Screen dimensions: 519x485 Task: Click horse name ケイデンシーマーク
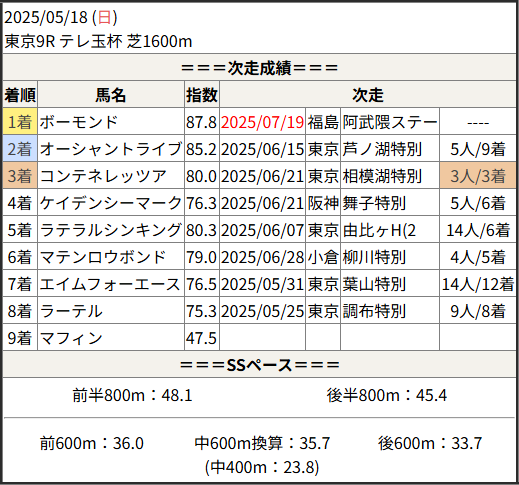coord(111,203)
